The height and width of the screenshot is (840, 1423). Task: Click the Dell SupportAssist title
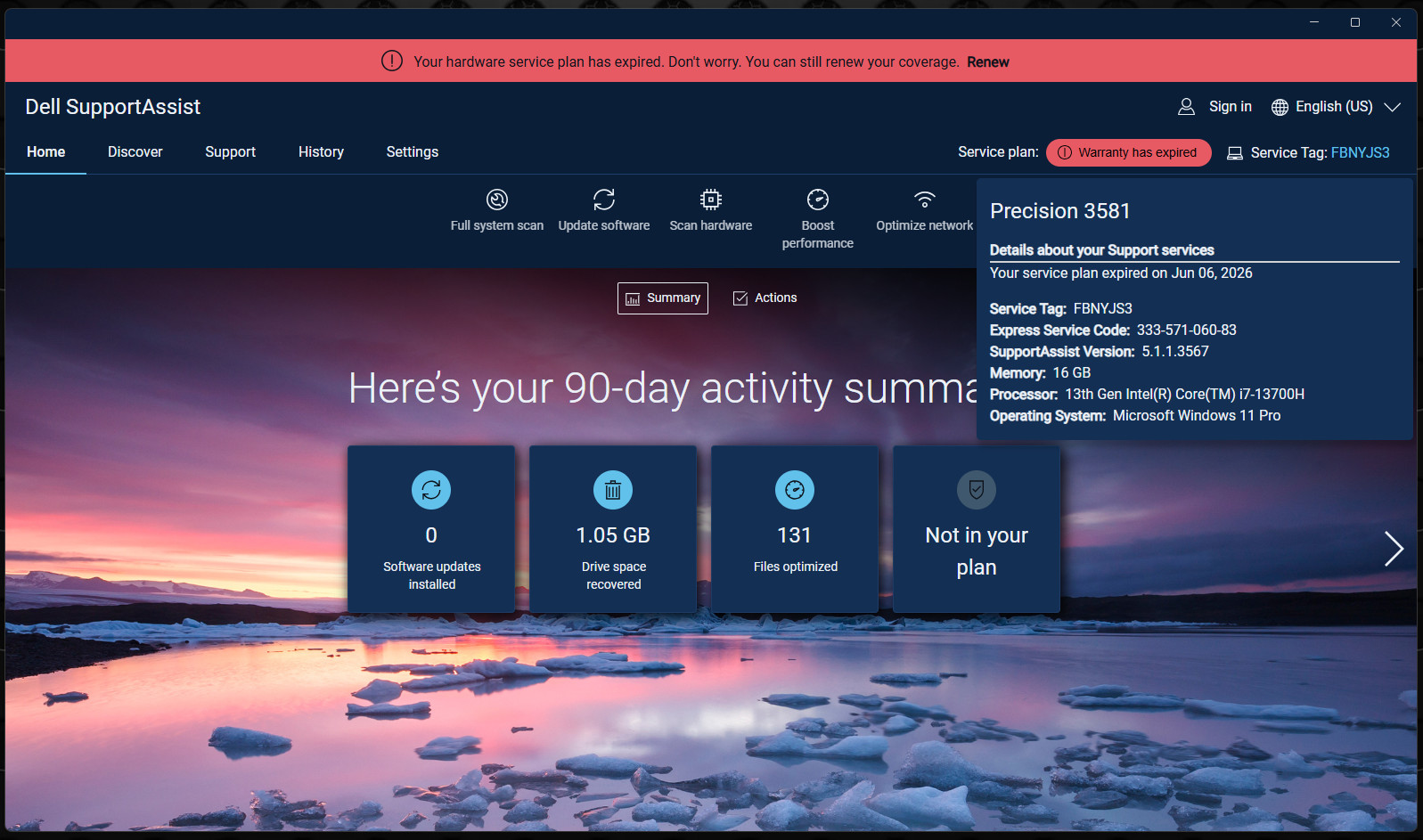113,107
